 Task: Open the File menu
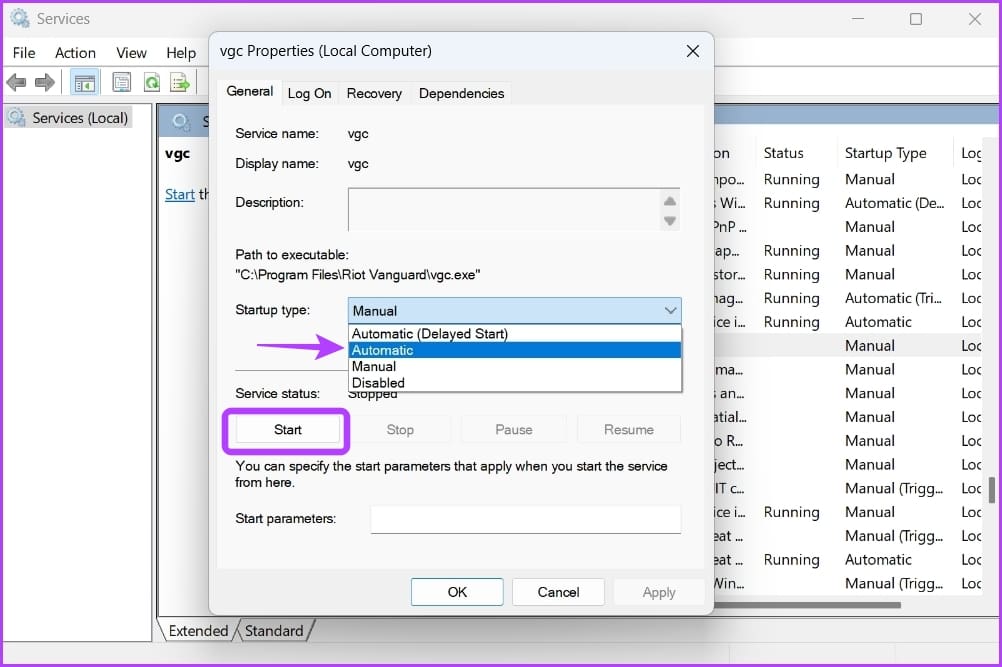click(24, 53)
